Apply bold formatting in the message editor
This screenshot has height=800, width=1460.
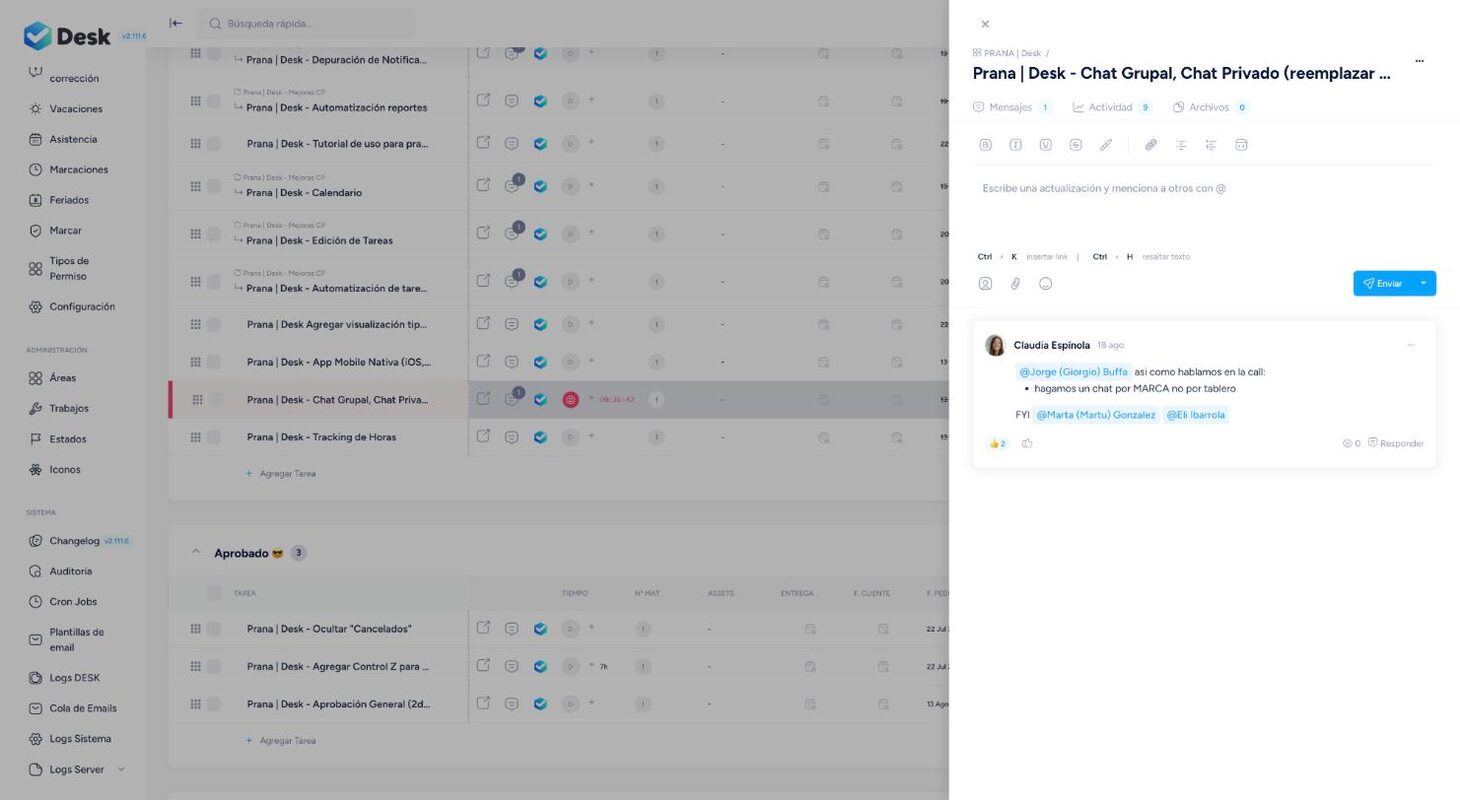[985, 145]
